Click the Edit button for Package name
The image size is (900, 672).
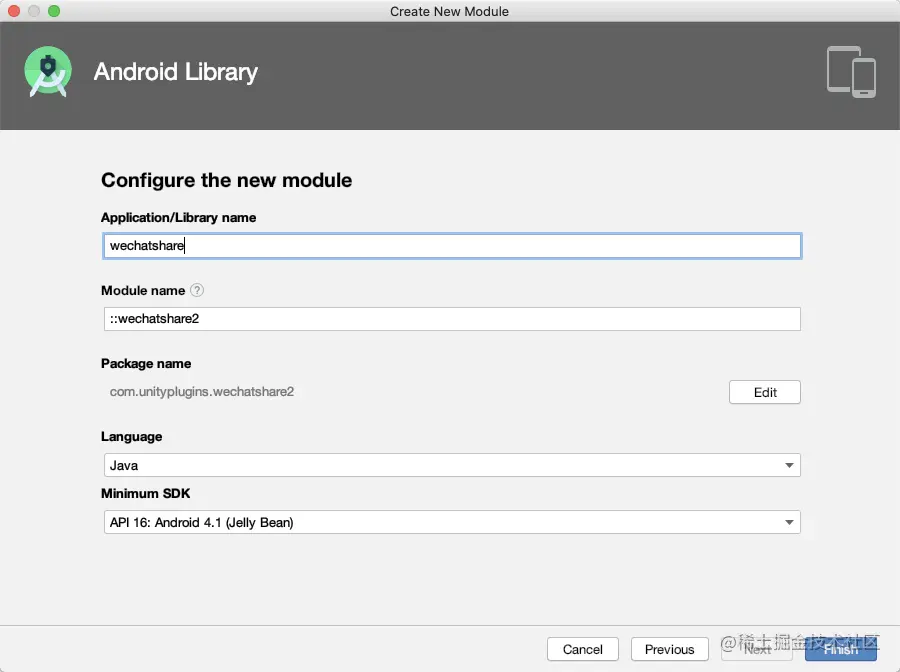pyautogui.click(x=765, y=393)
